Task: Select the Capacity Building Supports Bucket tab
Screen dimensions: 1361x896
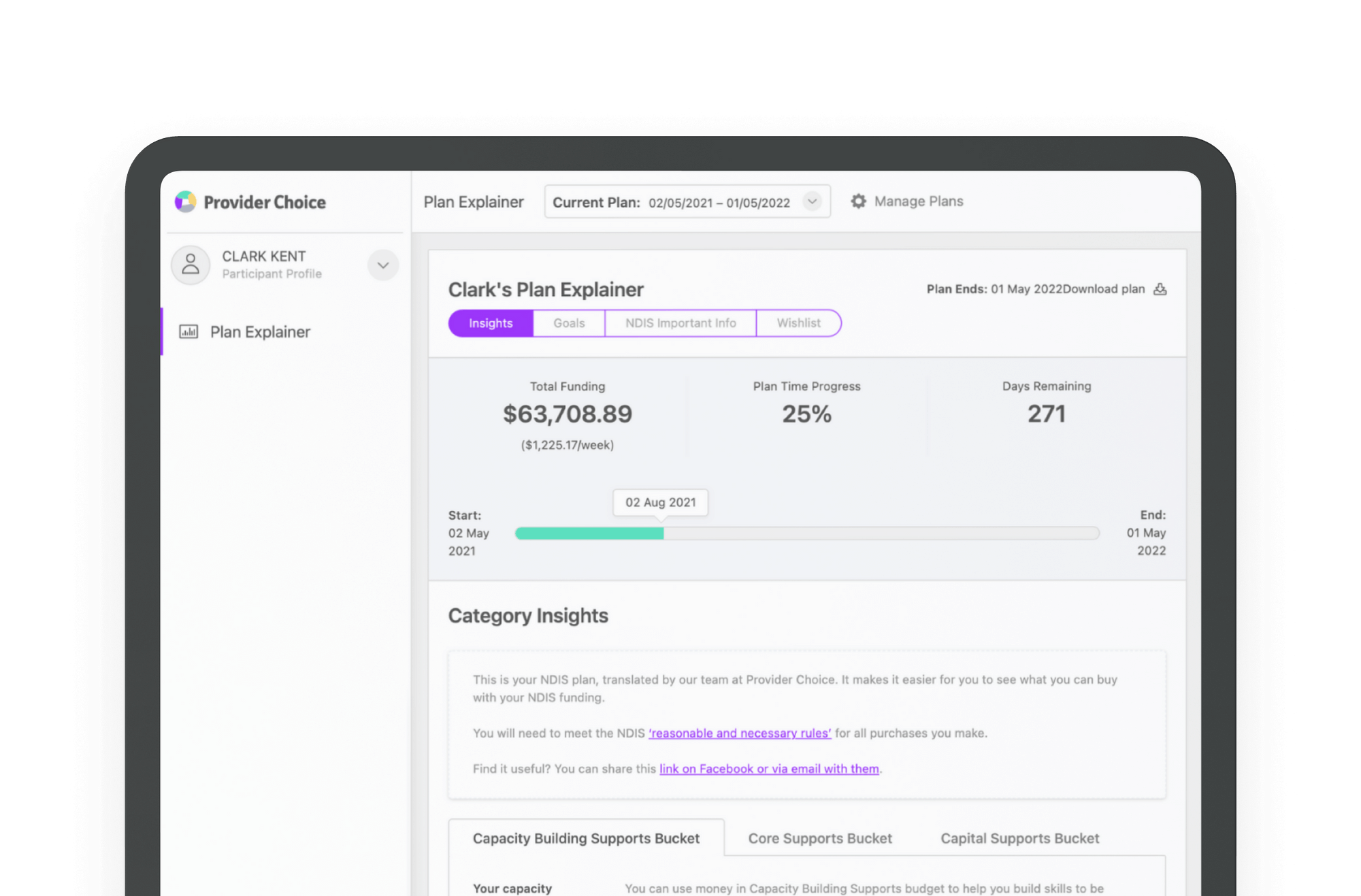Action: (x=586, y=838)
